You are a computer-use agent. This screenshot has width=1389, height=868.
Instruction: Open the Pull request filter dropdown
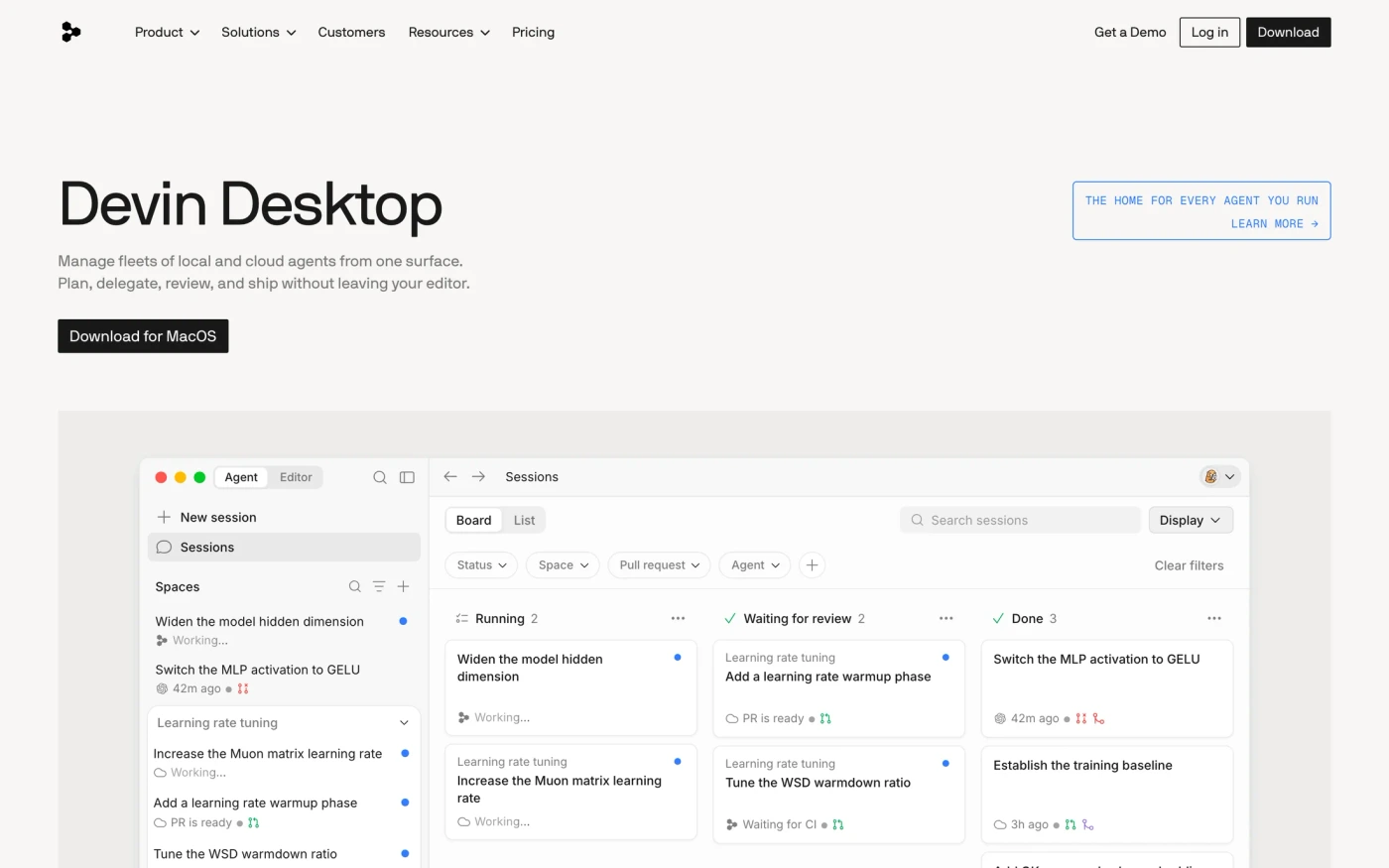(659, 565)
